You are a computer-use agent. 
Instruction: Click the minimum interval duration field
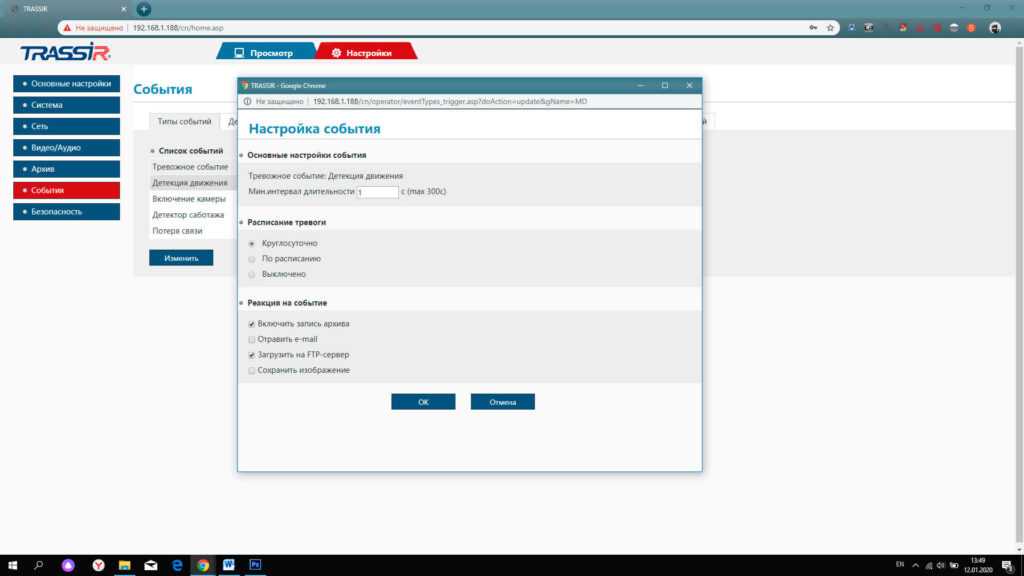(x=377, y=192)
